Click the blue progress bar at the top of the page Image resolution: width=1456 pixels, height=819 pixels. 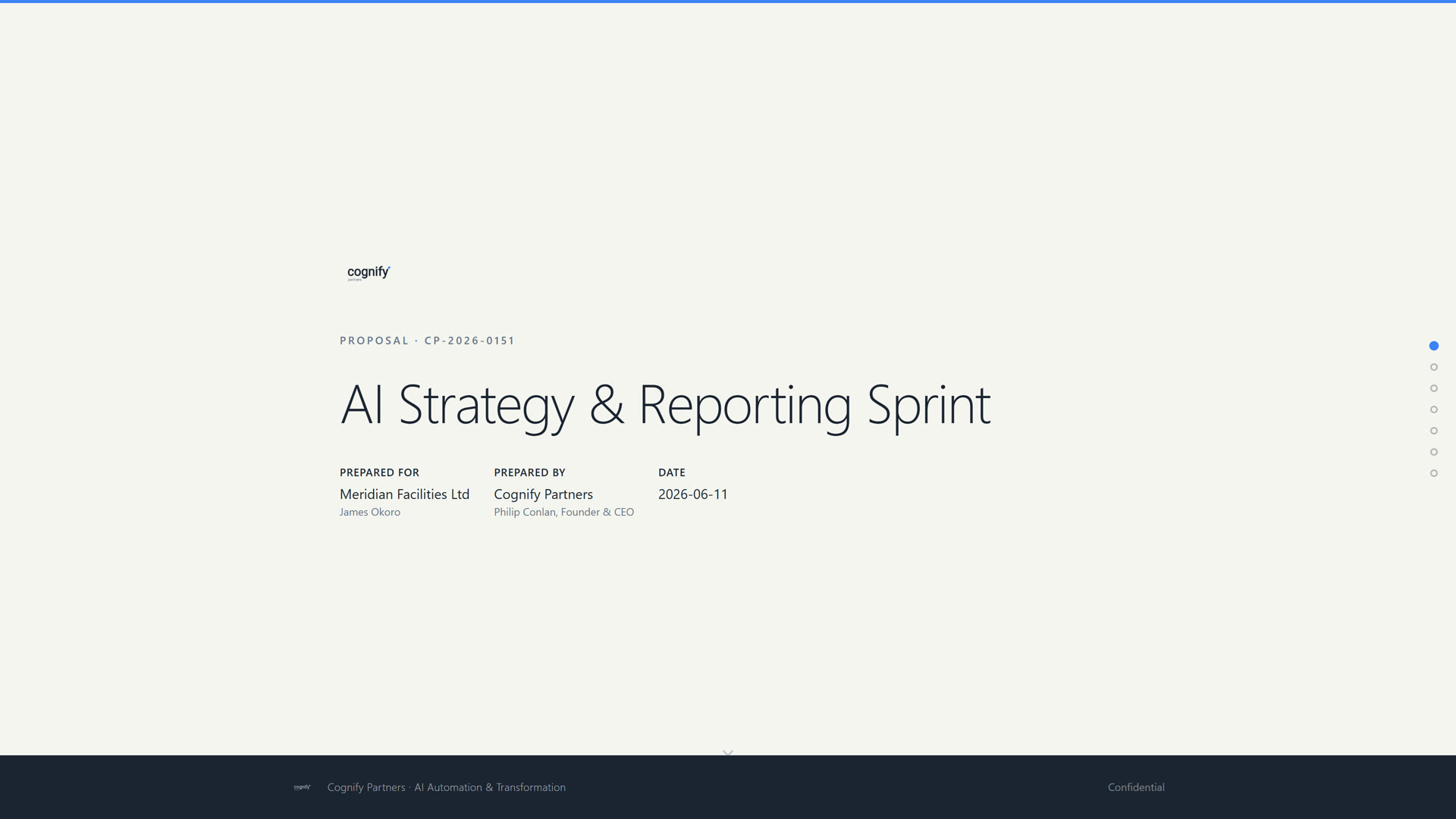point(728,2)
